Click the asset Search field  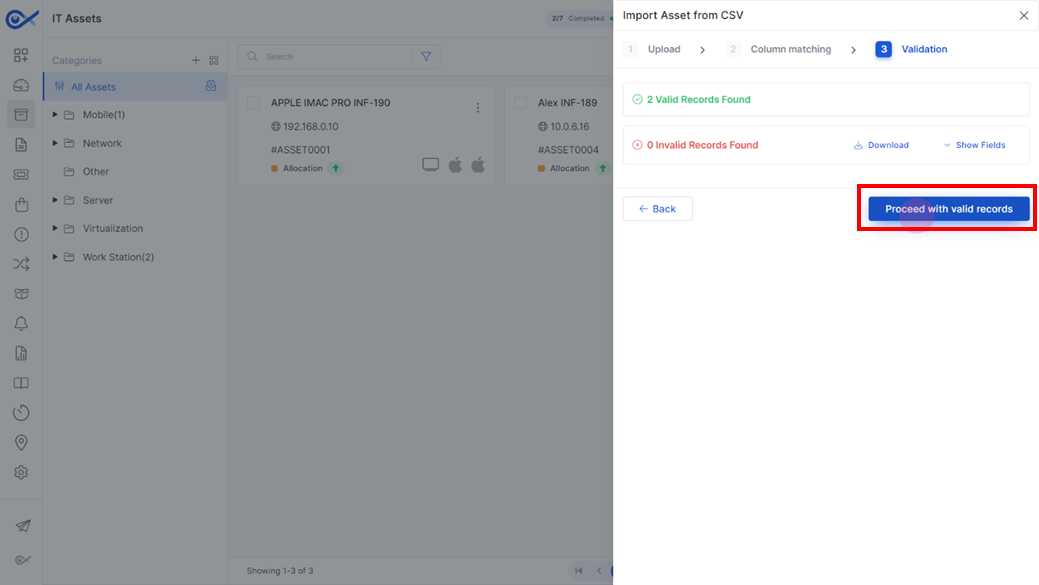328,57
